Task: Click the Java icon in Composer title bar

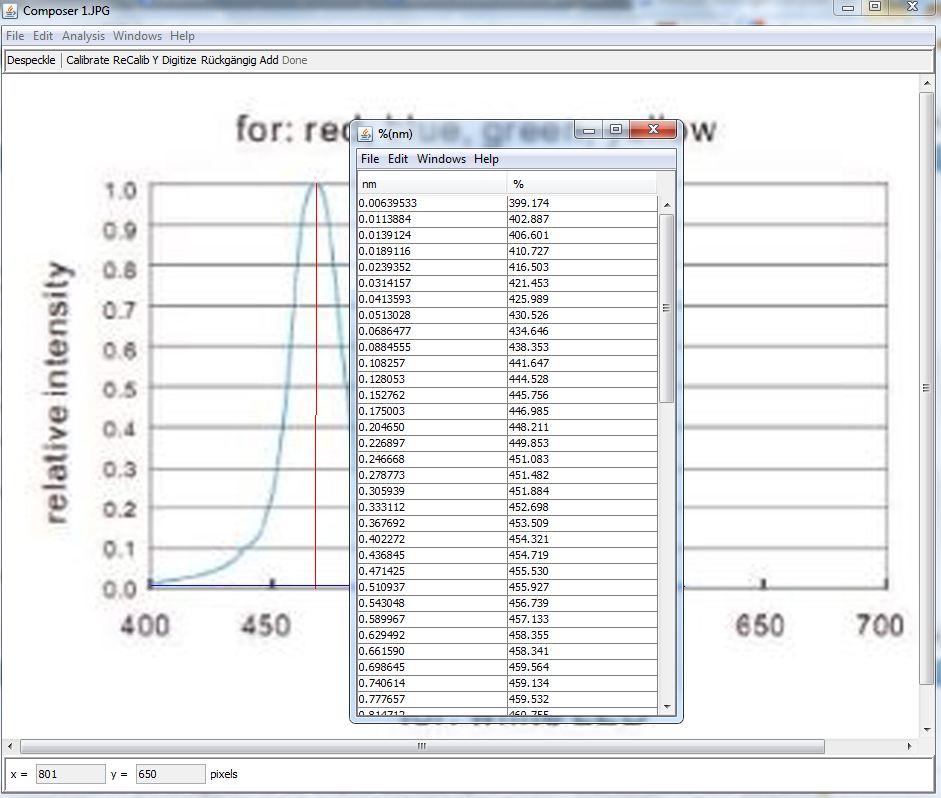Action: tap(11, 11)
